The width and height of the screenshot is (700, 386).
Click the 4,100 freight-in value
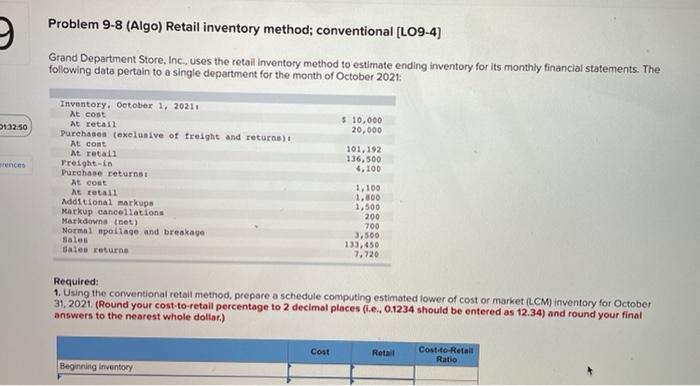point(368,169)
